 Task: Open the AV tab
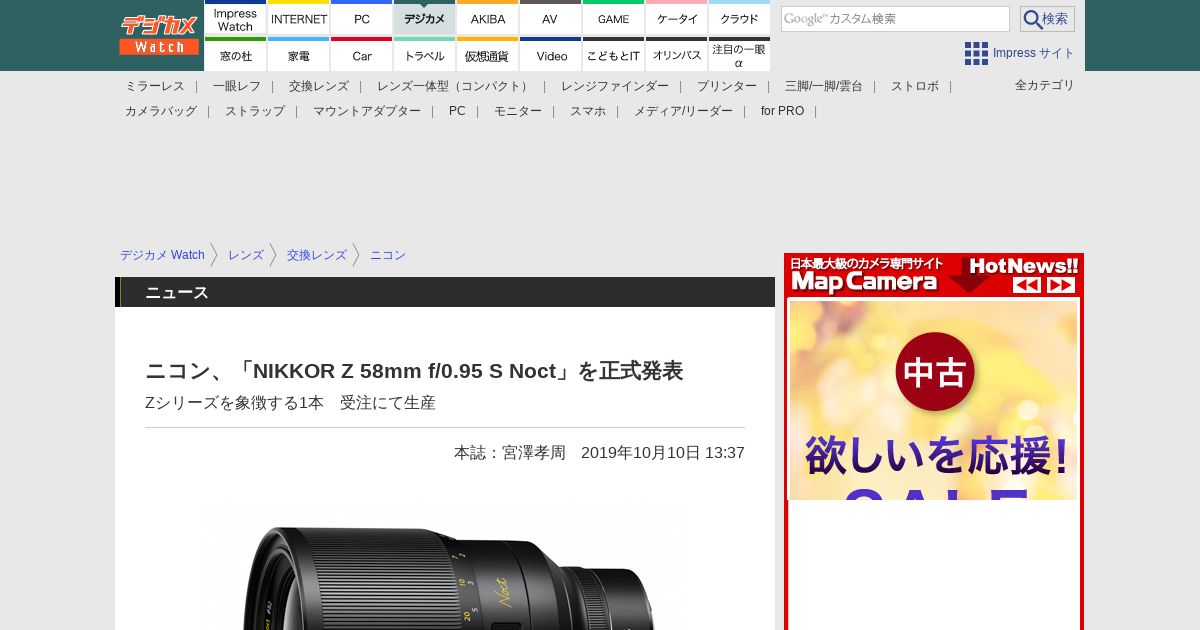(550, 18)
